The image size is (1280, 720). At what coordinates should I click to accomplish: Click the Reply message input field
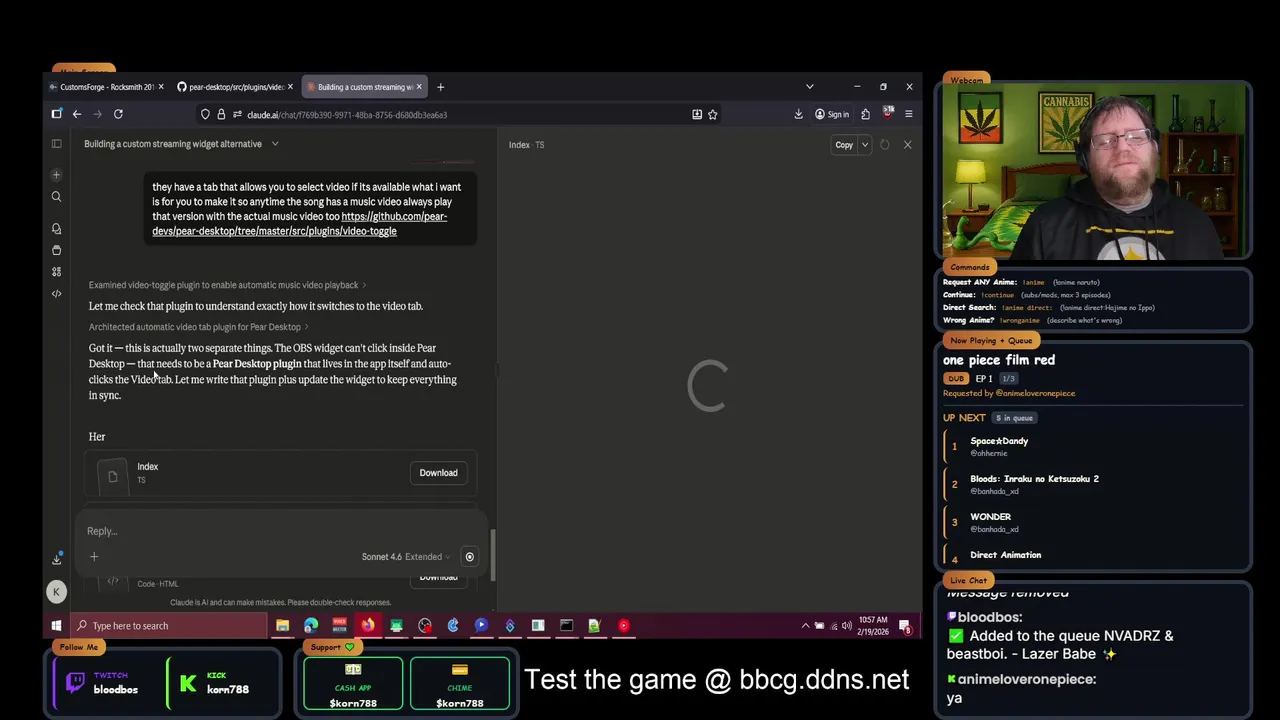click(x=280, y=531)
